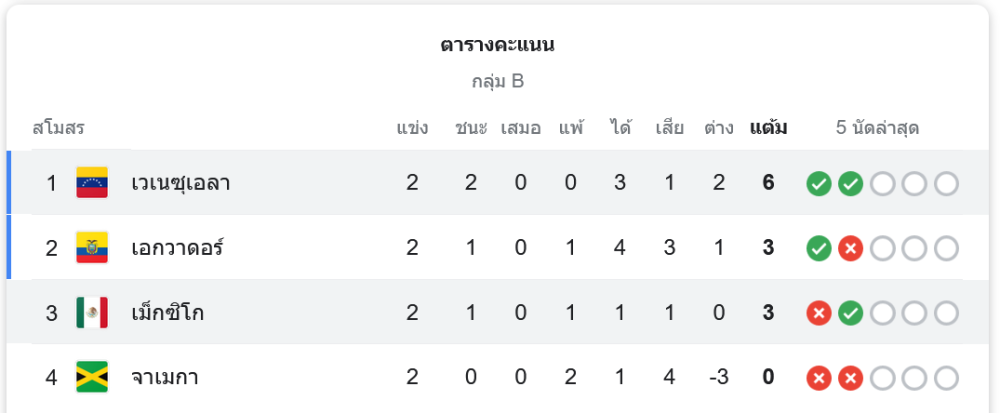Click the สโมสร column header

58,128
